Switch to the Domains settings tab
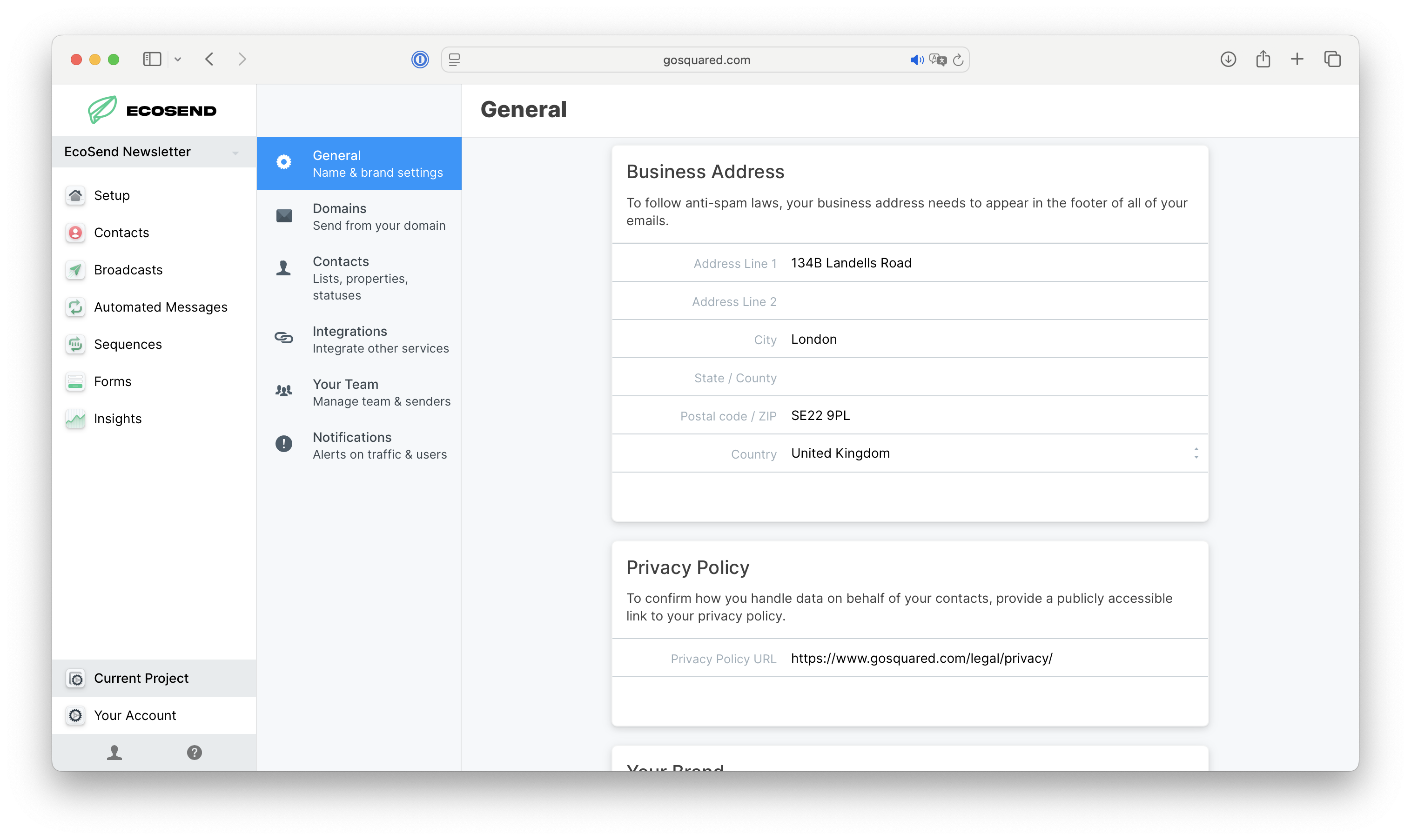1411x840 pixels. 359,216
